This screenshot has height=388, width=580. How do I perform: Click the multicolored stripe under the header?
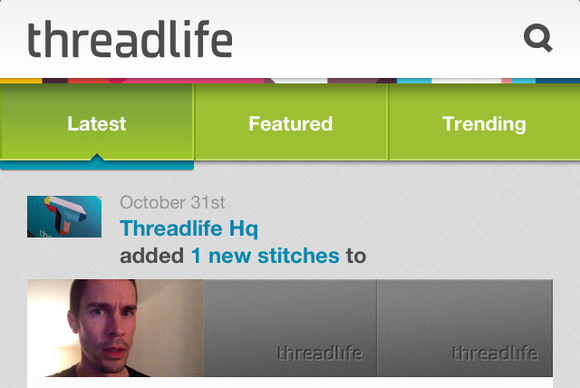click(290, 81)
